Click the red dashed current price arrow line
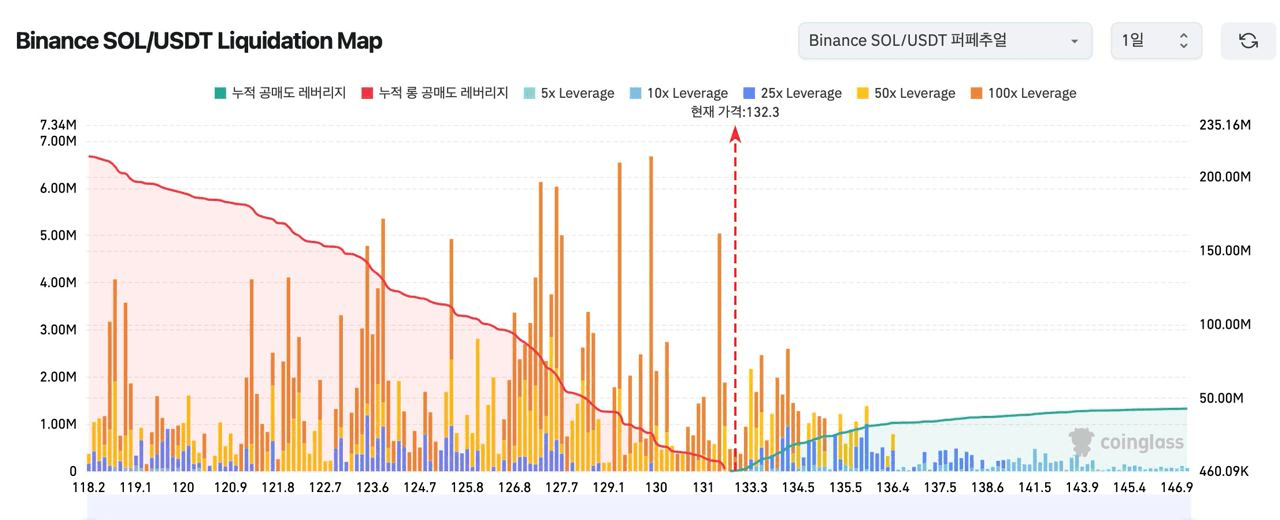1280x520 pixels. point(736,300)
